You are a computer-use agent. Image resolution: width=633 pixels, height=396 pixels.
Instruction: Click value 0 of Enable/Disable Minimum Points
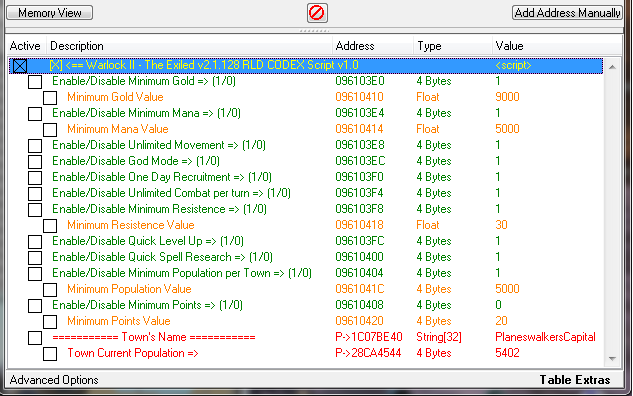(x=498, y=305)
